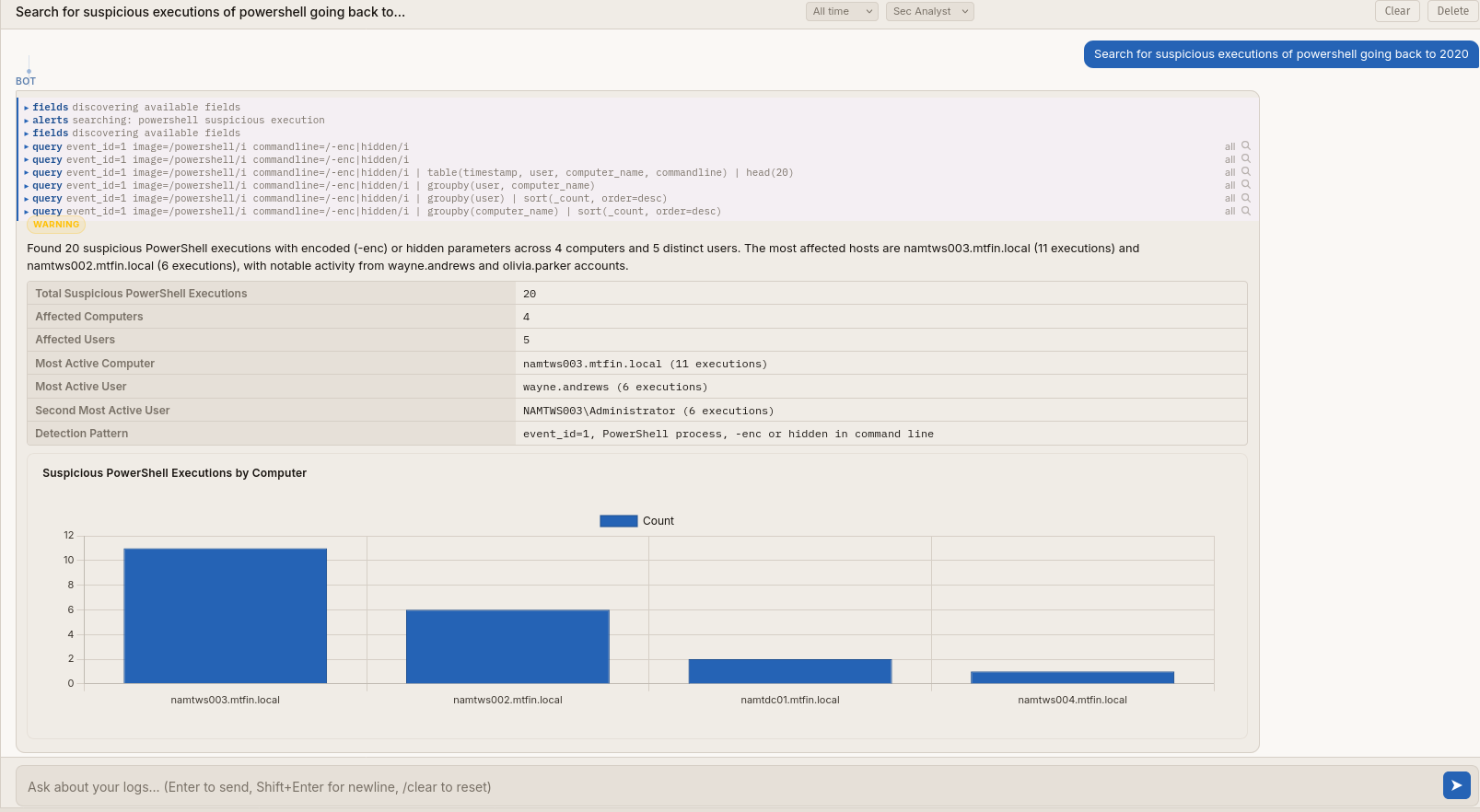Click the 'Affected Users' row label
This screenshot has height=812, width=1480.
pyautogui.click(x=75, y=340)
